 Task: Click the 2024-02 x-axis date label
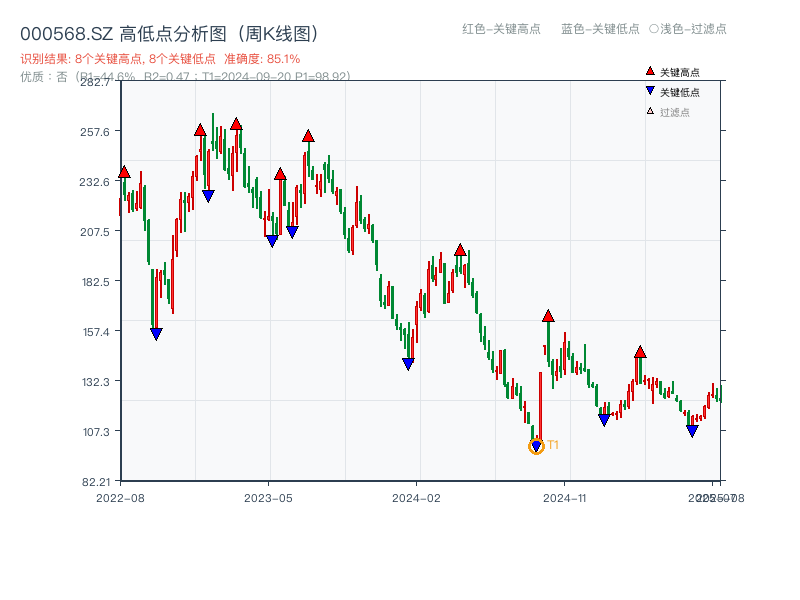(x=416, y=498)
